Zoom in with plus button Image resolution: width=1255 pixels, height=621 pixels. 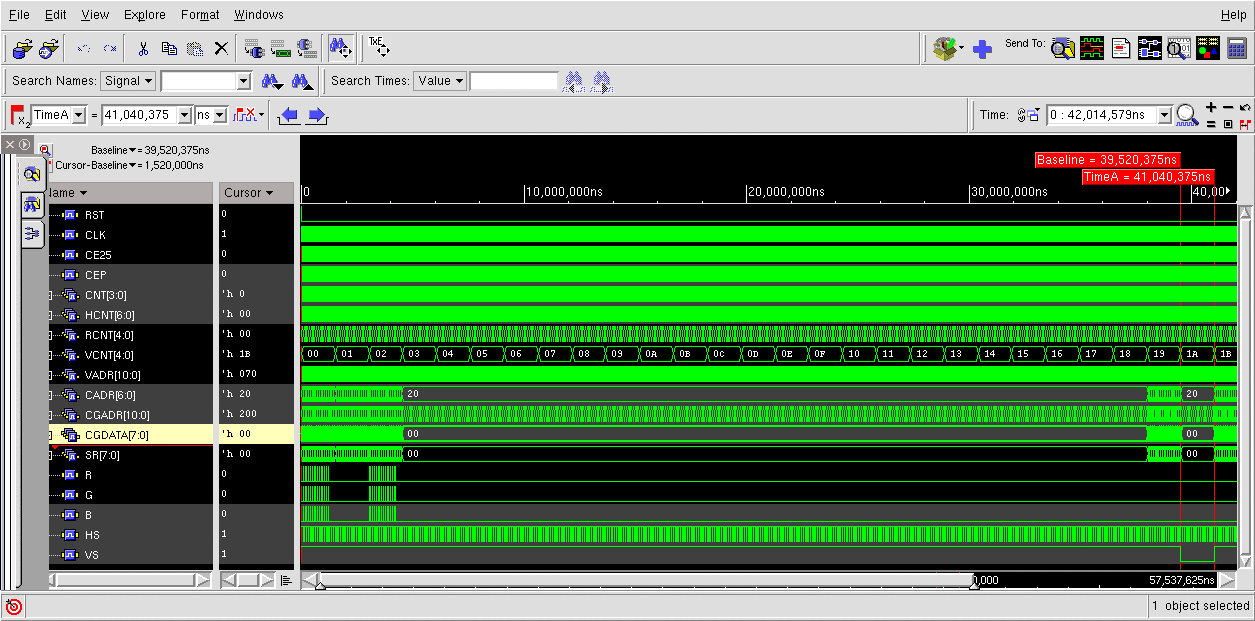coord(1211,107)
